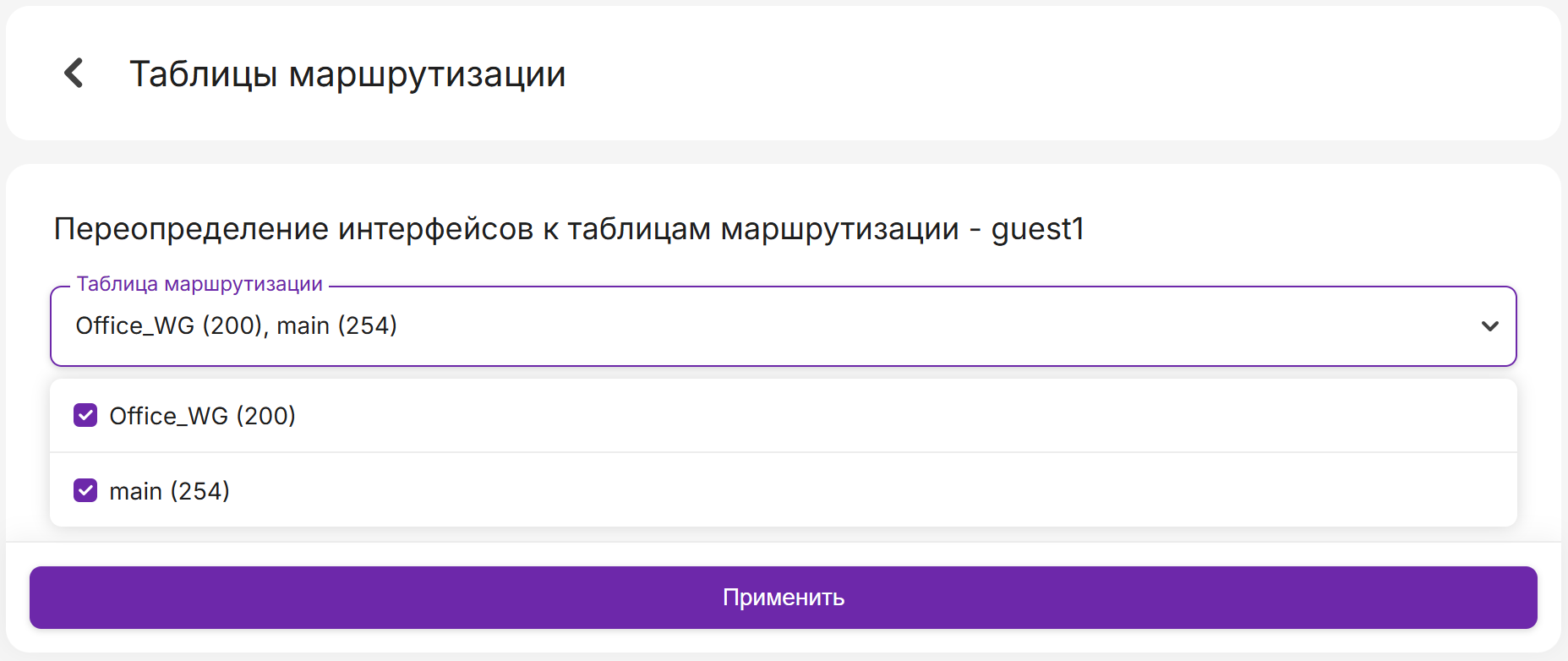Click the guest1 interface name in the heading

tap(1037, 229)
